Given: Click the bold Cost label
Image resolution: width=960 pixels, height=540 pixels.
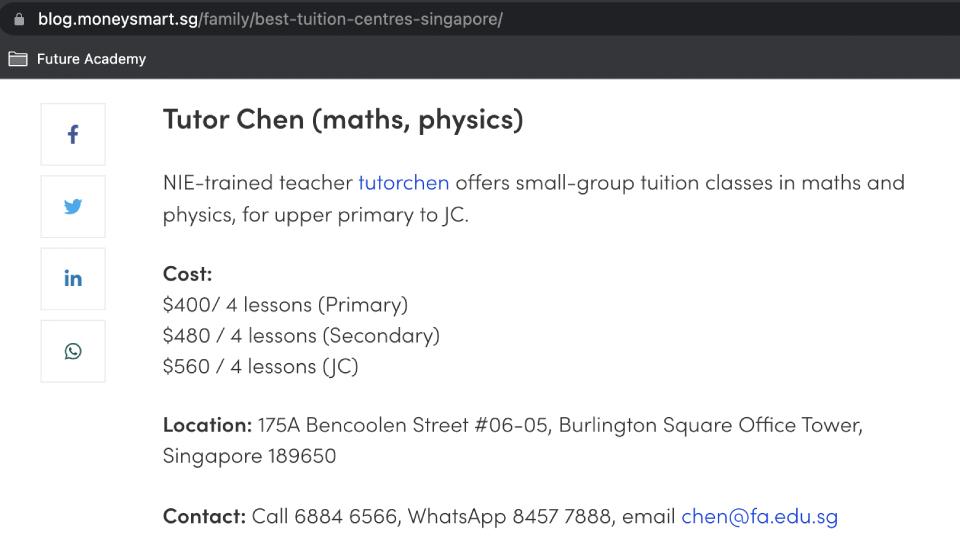Looking at the screenshot, I should 188,274.
